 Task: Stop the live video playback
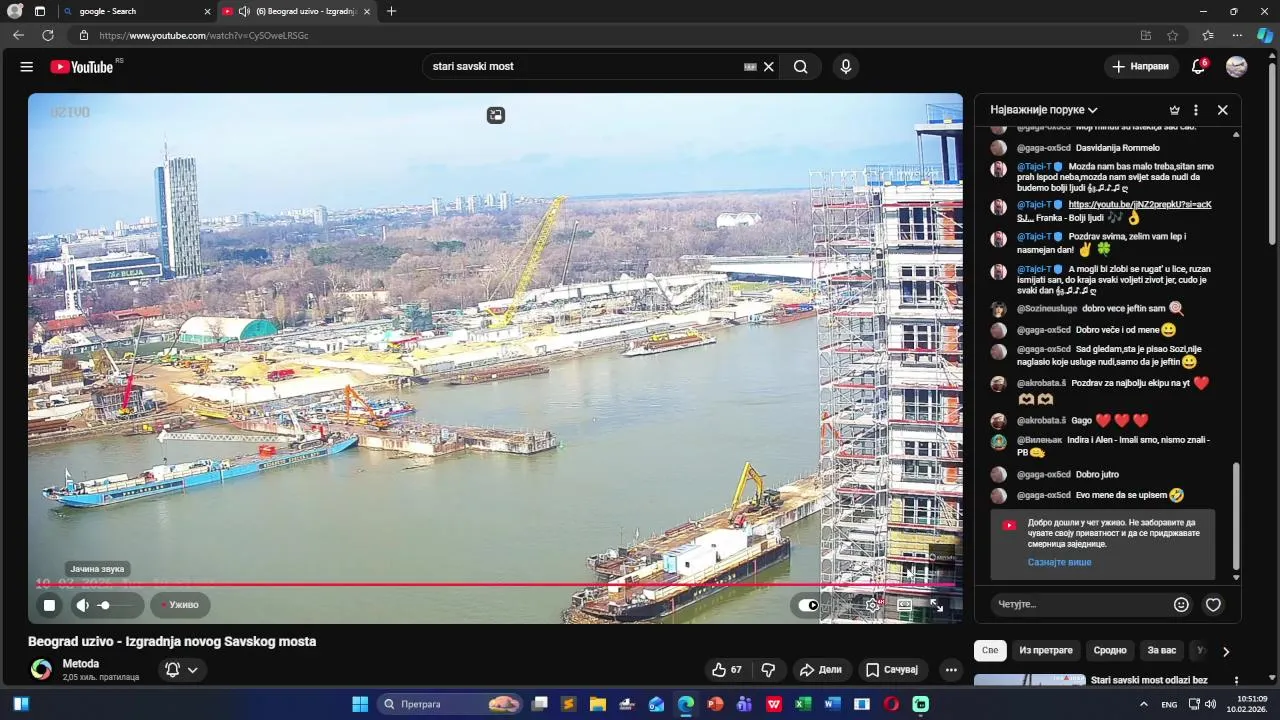point(49,605)
